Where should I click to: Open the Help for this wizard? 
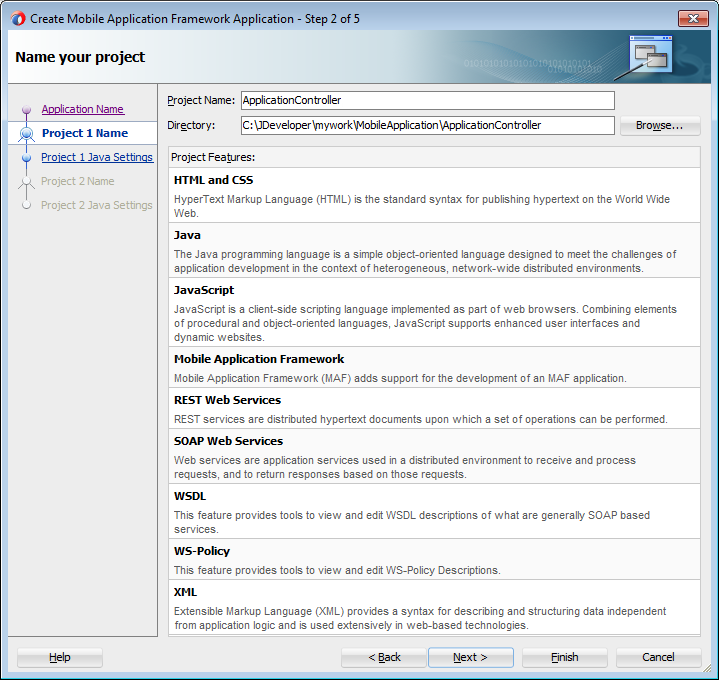pyautogui.click(x=60, y=657)
